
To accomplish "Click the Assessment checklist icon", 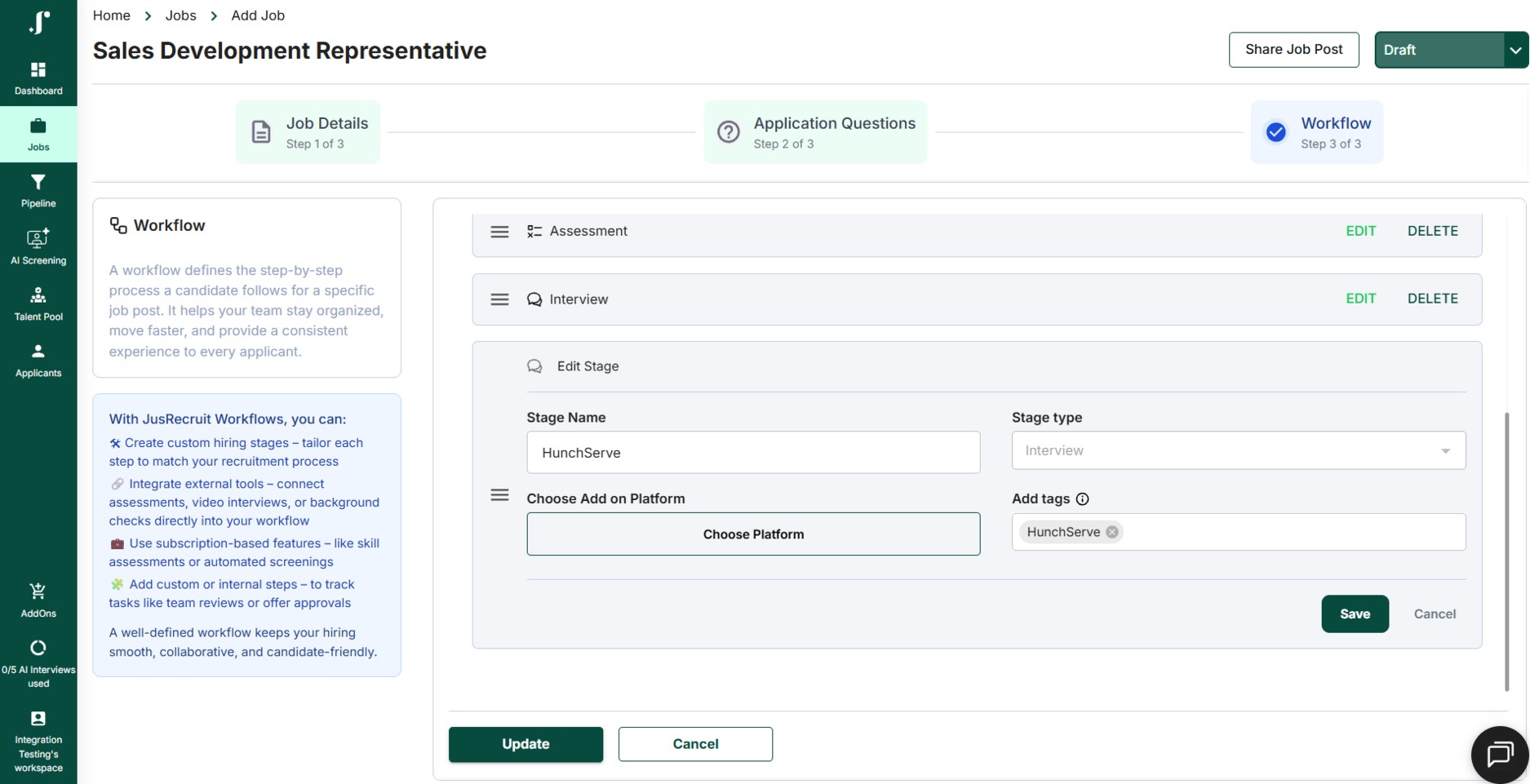I will click(534, 232).
